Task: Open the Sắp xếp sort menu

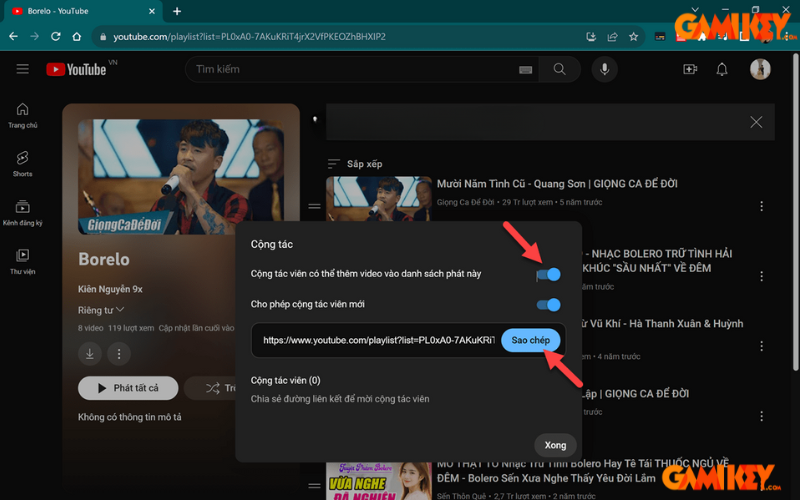Action: click(355, 164)
